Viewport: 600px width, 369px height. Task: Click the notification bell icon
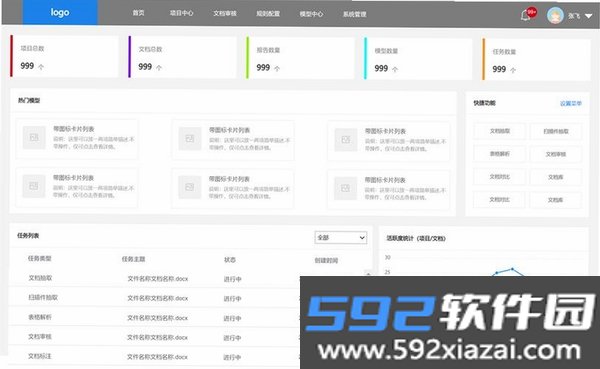click(x=525, y=16)
